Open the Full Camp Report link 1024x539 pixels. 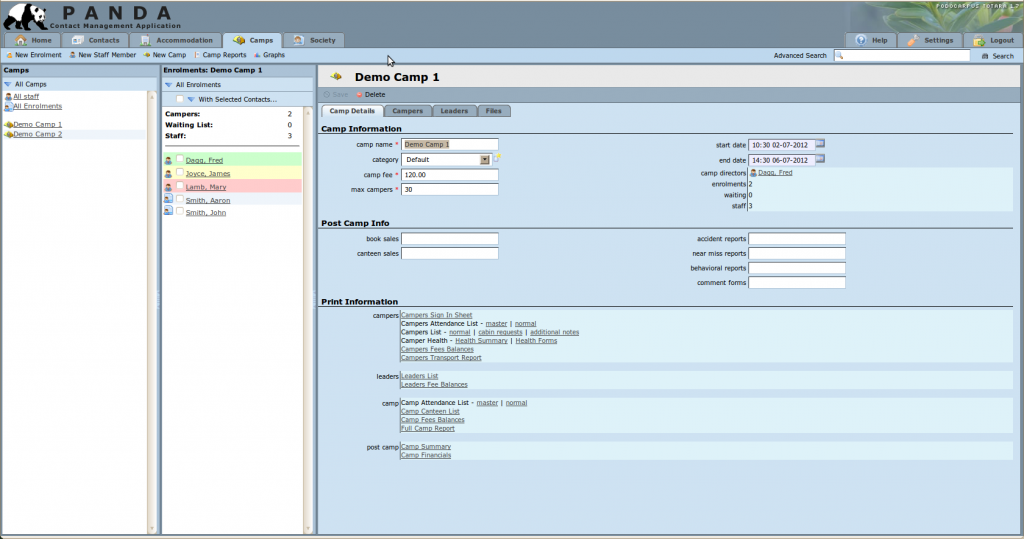point(429,428)
